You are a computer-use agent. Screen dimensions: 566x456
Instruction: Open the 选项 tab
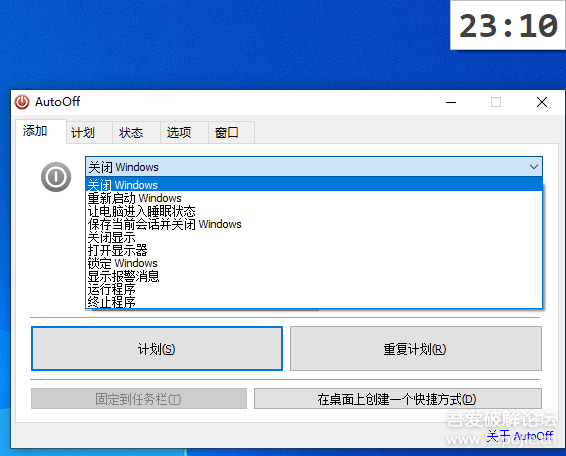184,133
